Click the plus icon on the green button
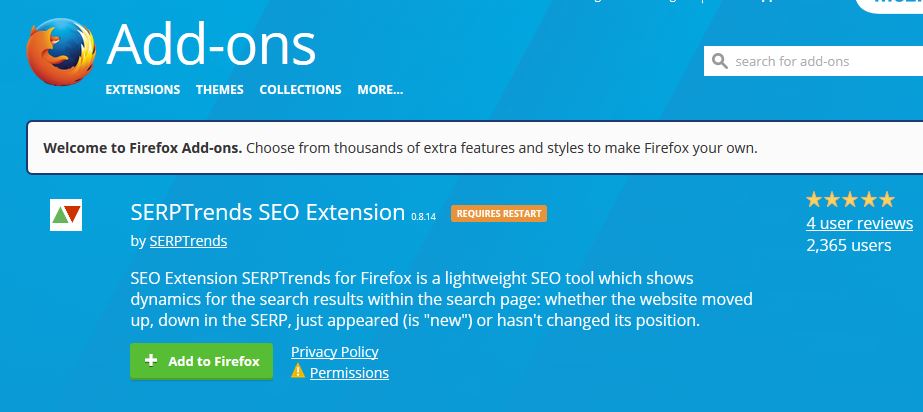Screen dimensions: 923x412 [151, 361]
